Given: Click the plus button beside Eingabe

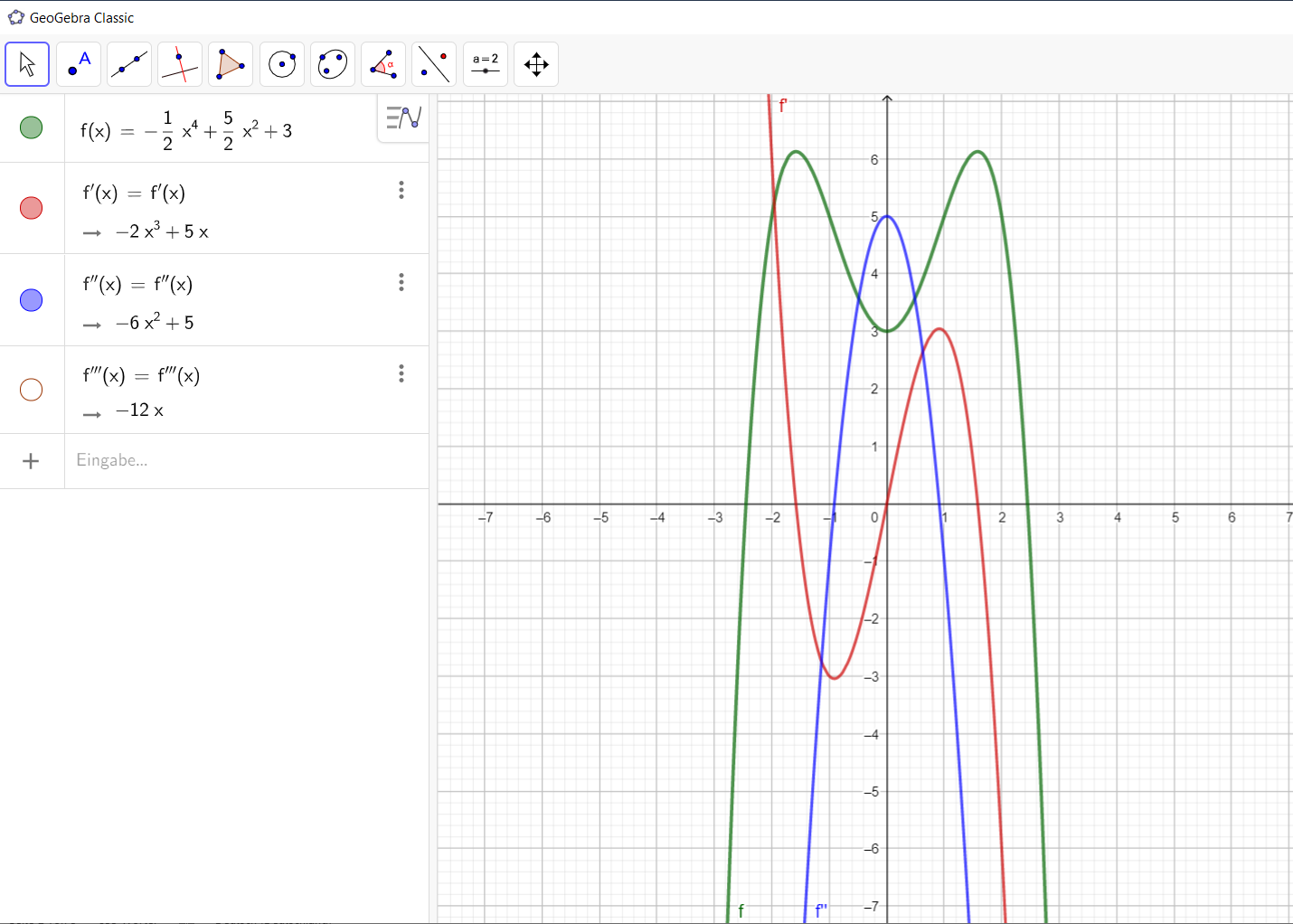Looking at the screenshot, I should 31,461.
